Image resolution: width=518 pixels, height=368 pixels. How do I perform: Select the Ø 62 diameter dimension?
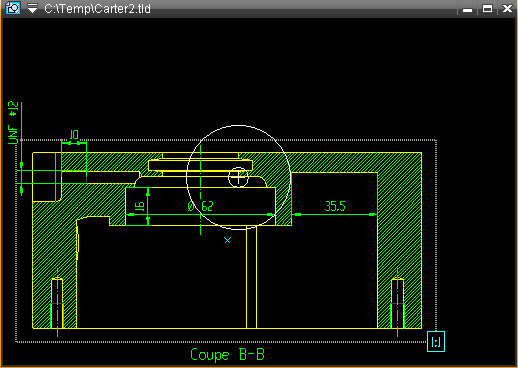click(200, 206)
